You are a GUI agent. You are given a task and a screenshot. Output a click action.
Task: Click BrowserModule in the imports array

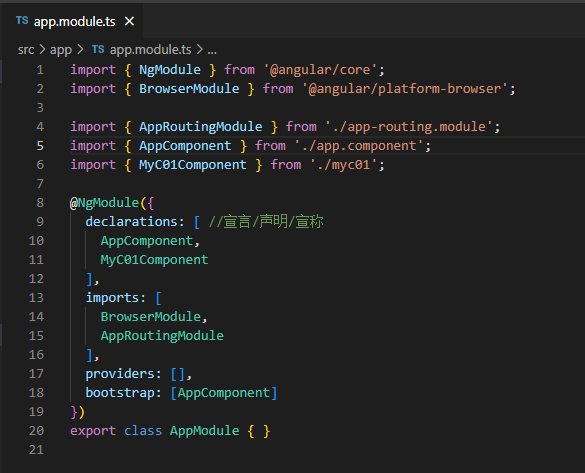[x=151, y=317]
